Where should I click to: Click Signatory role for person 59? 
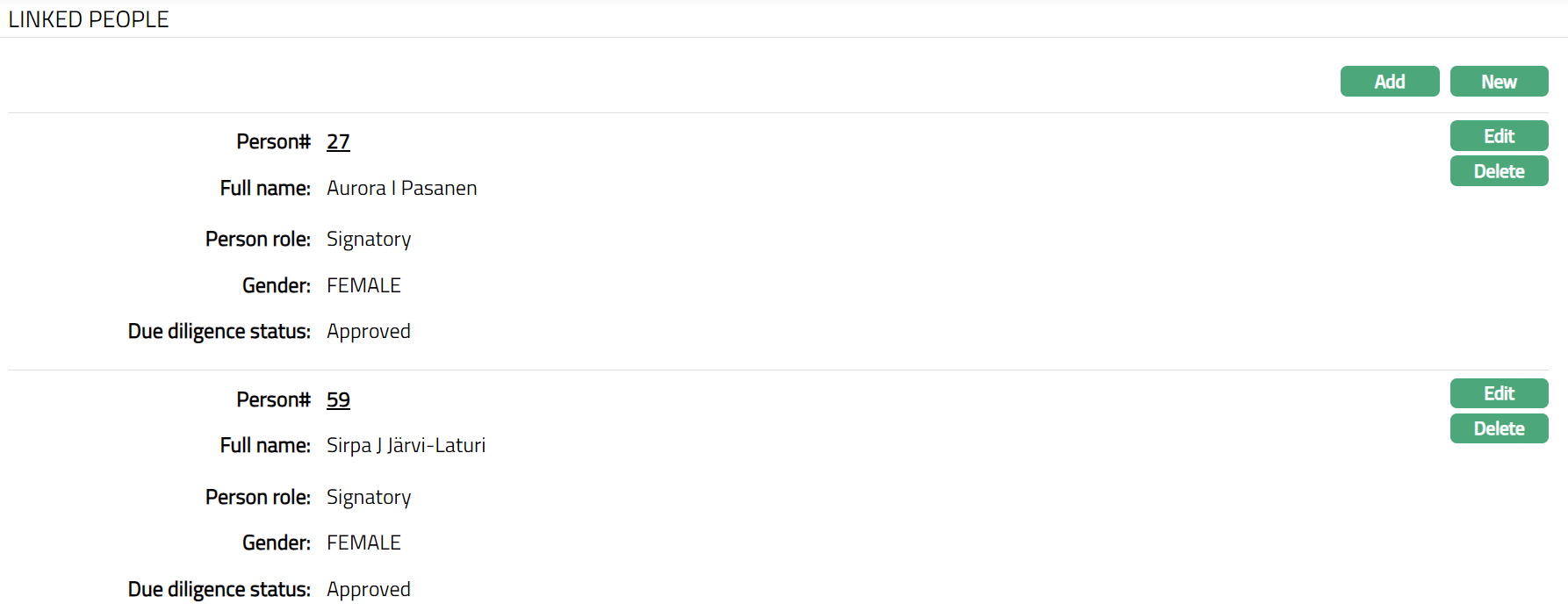point(369,498)
